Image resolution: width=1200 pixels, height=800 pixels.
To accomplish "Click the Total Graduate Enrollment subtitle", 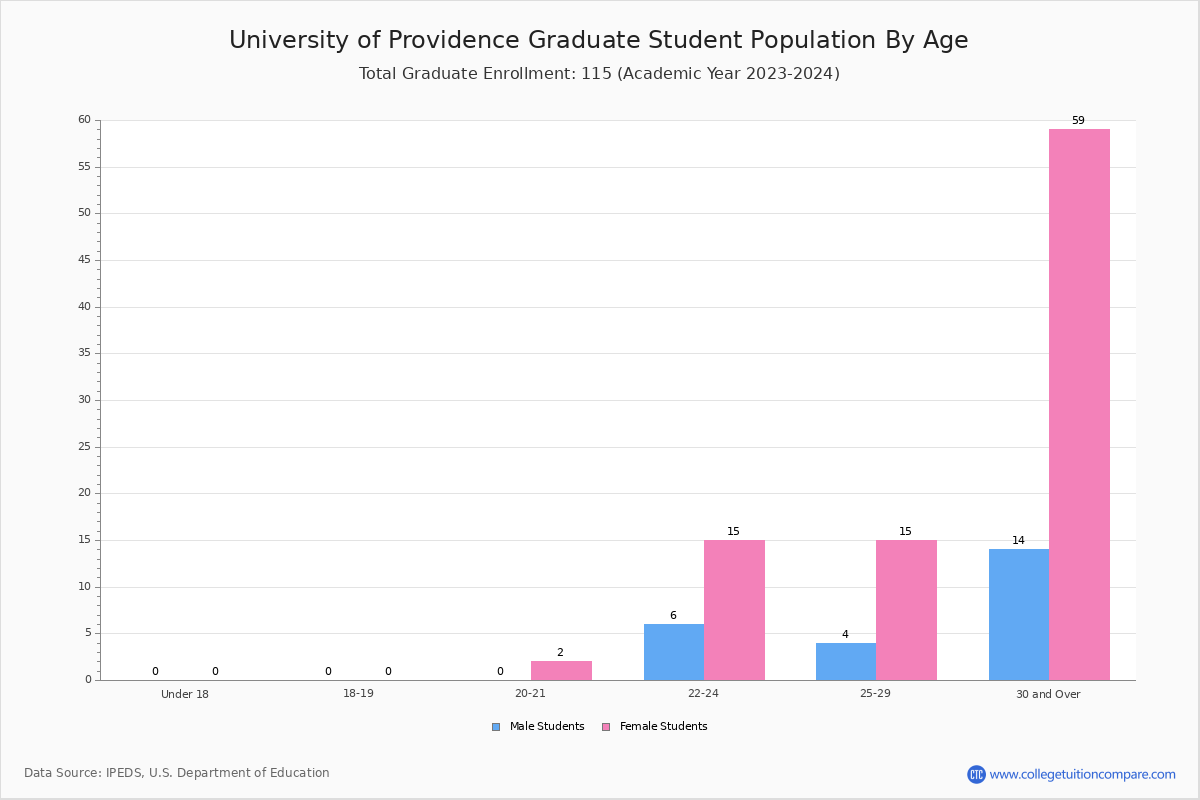I will 598,74.
